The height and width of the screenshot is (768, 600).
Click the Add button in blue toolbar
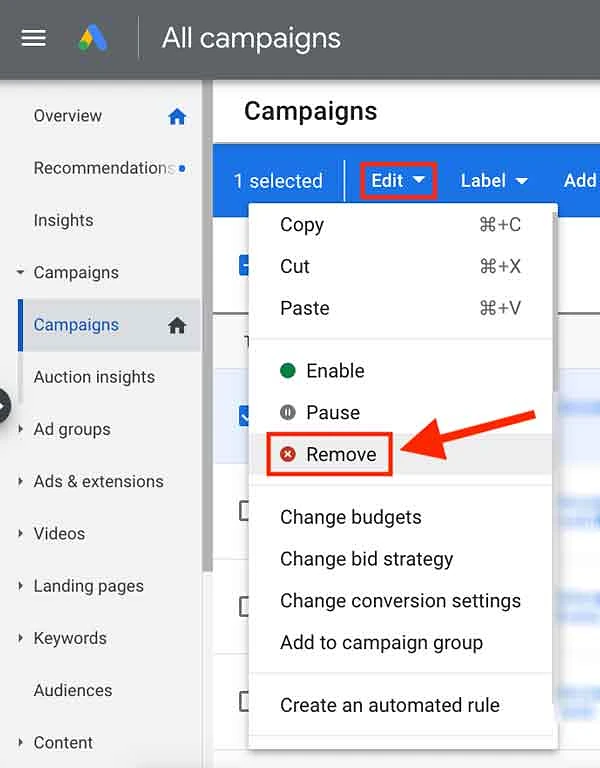point(581,181)
